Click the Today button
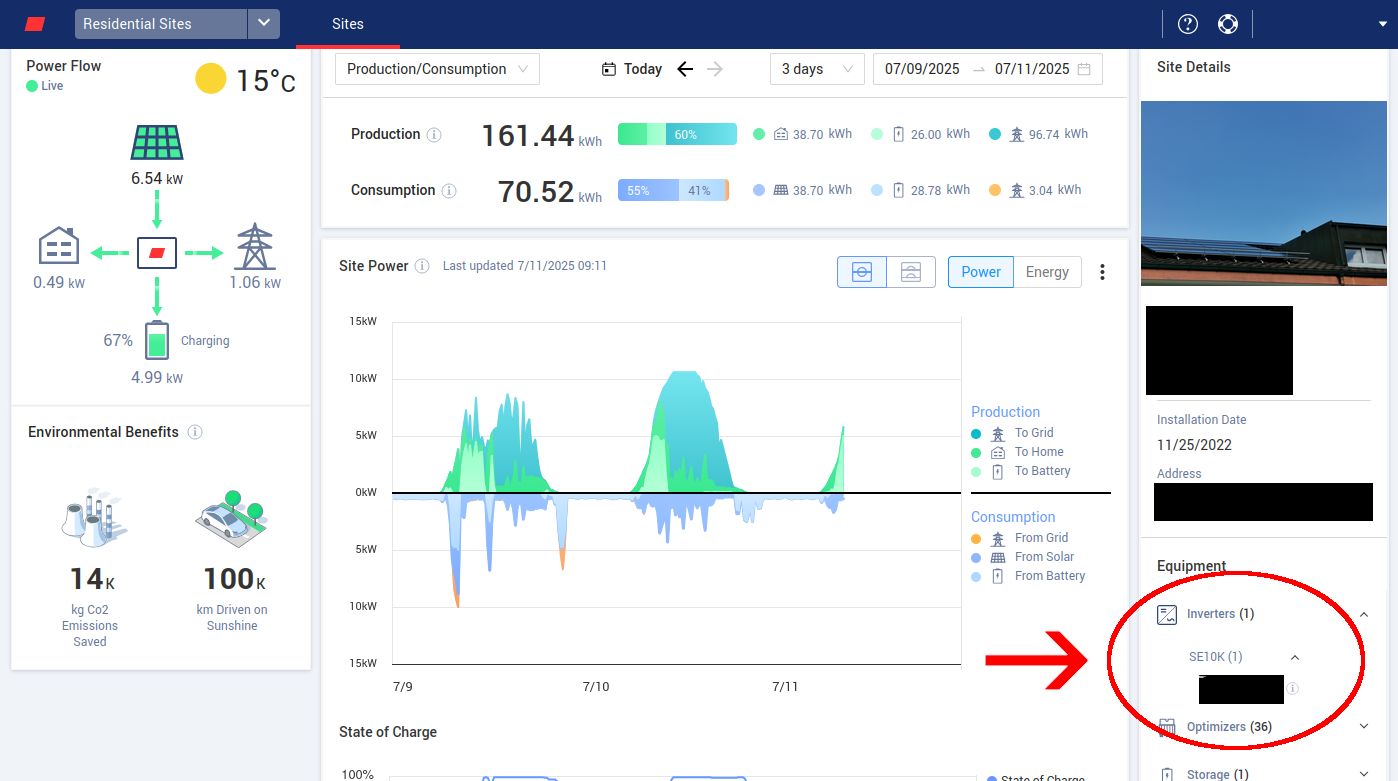1398x781 pixels. [x=632, y=69]
